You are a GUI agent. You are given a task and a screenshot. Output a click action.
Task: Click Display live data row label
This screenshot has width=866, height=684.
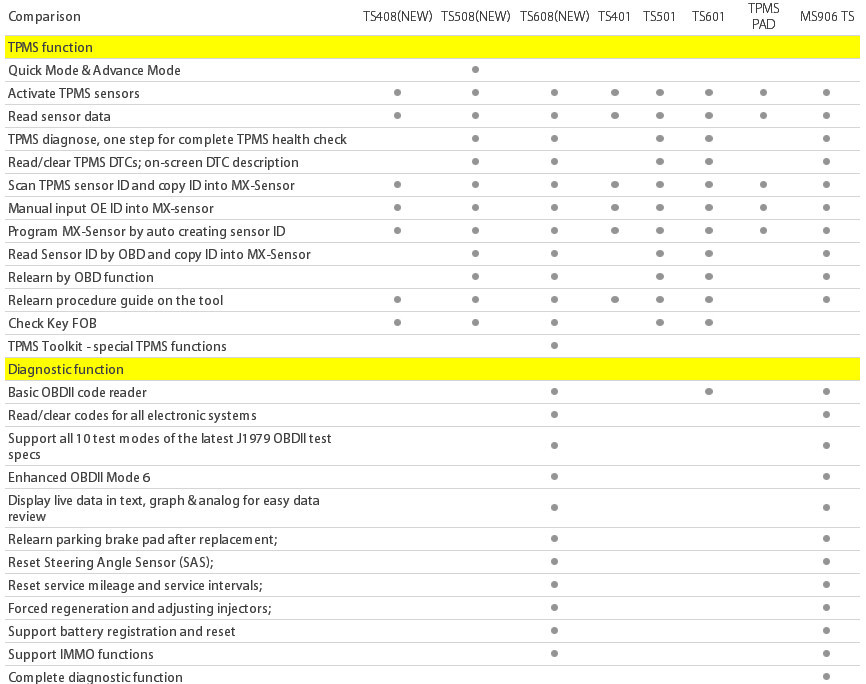point(163,508)
